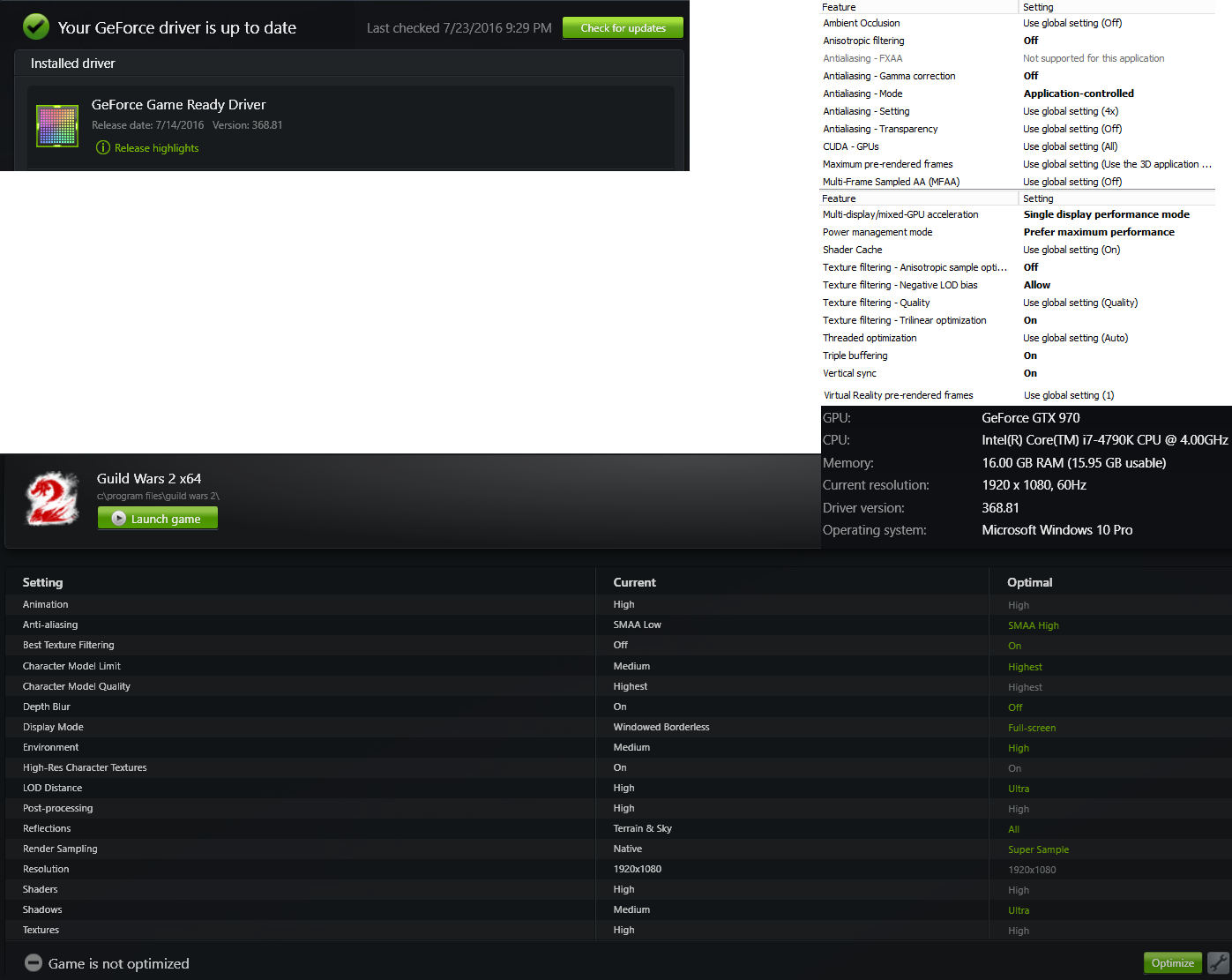The width and height of the screenshot is (1232, 980).
Task: Click the Installed driver section heading
Action: (x=72, y=64)
